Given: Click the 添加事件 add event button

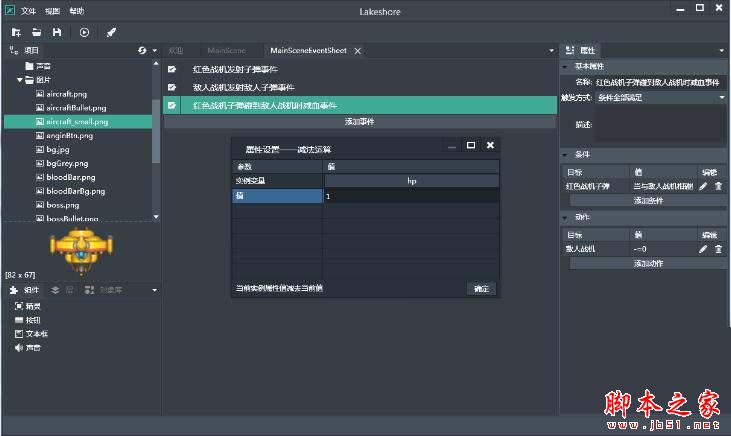Looking at the screenshot, I should (x=360, y=122).
